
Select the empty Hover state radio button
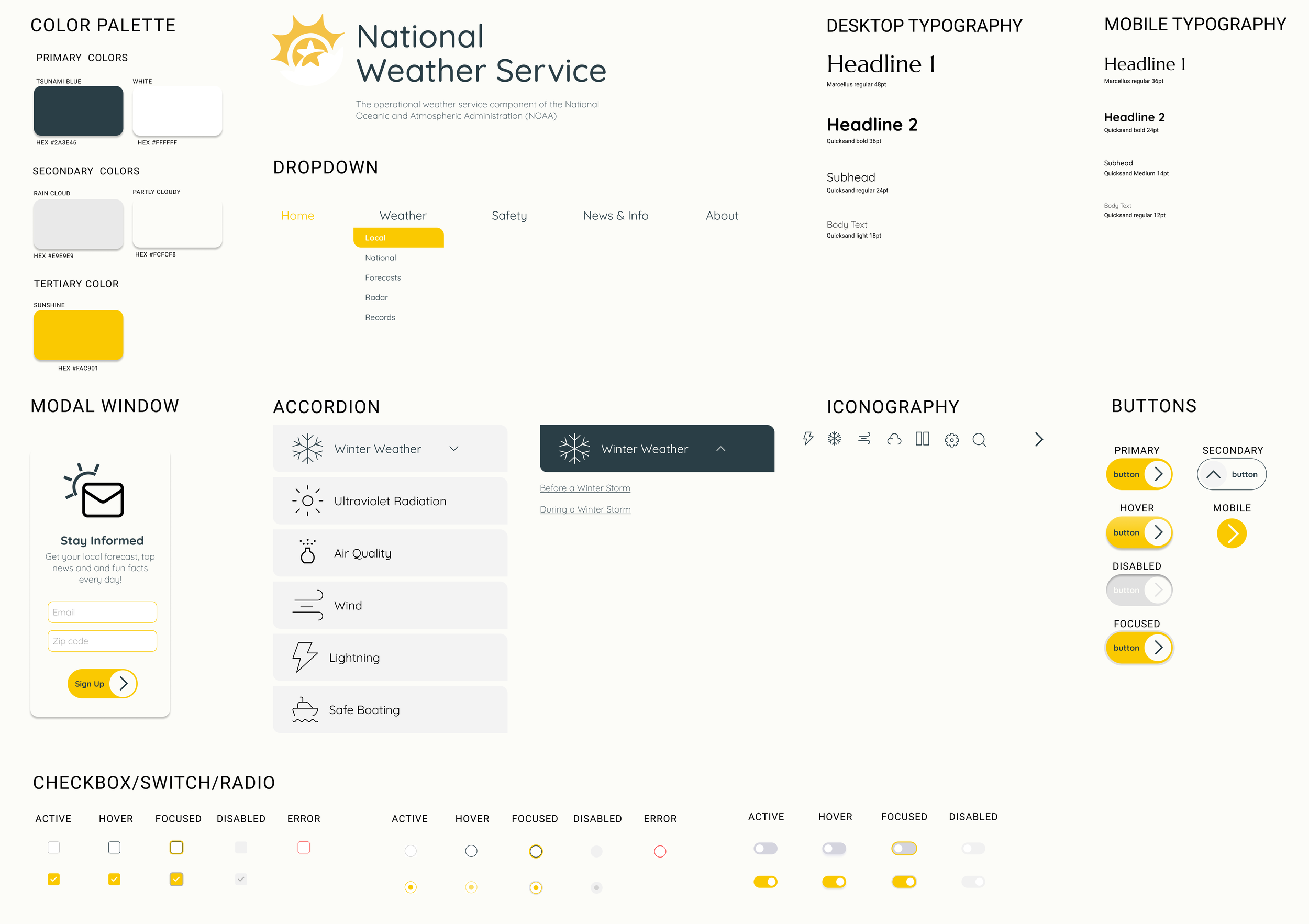pos(471,851)
